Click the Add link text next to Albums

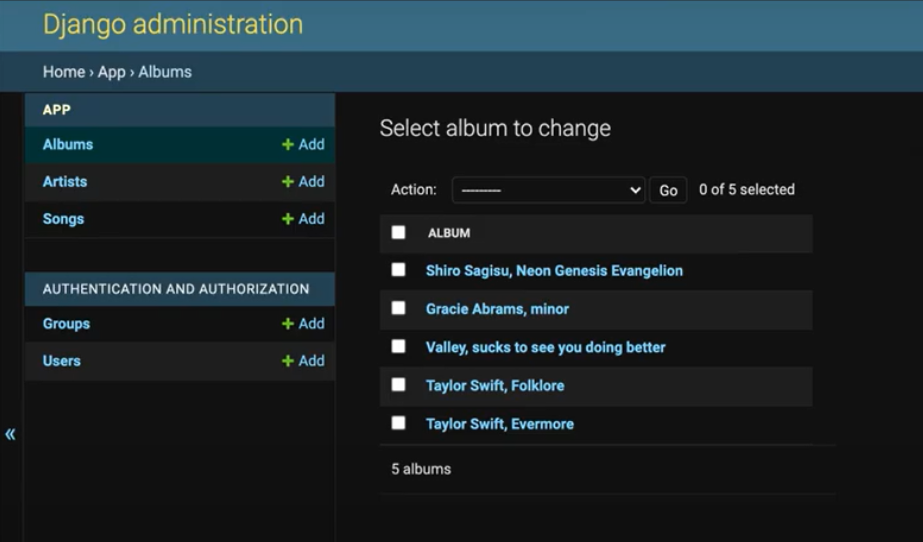pos(311,145)
